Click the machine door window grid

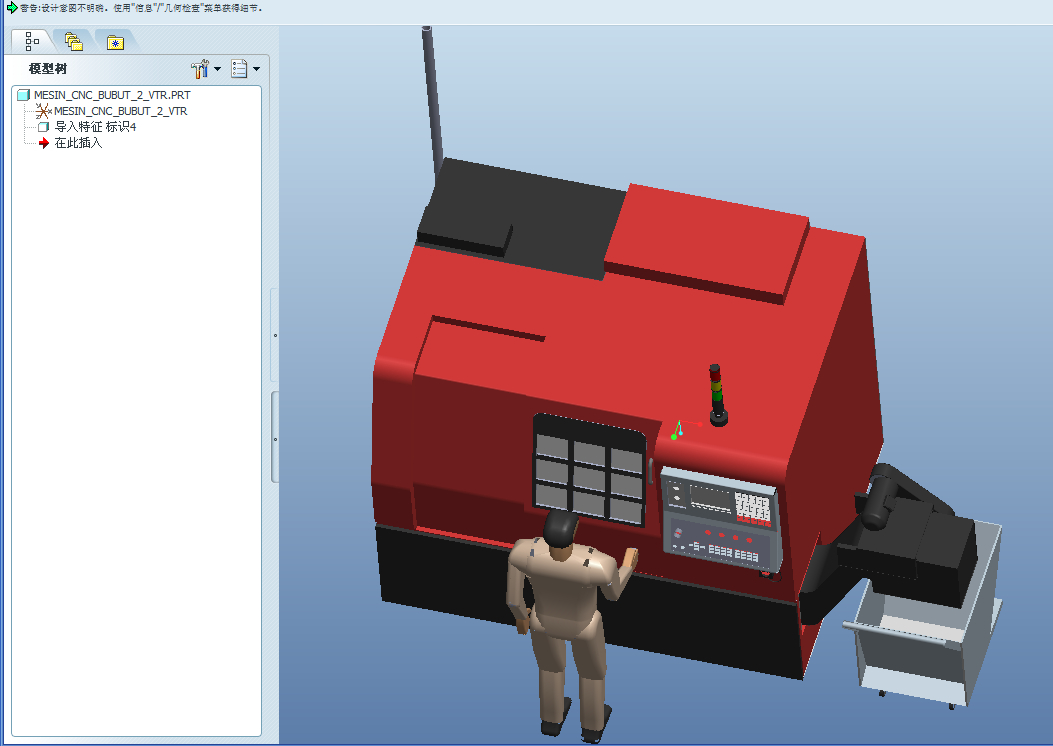coord(589,470)
